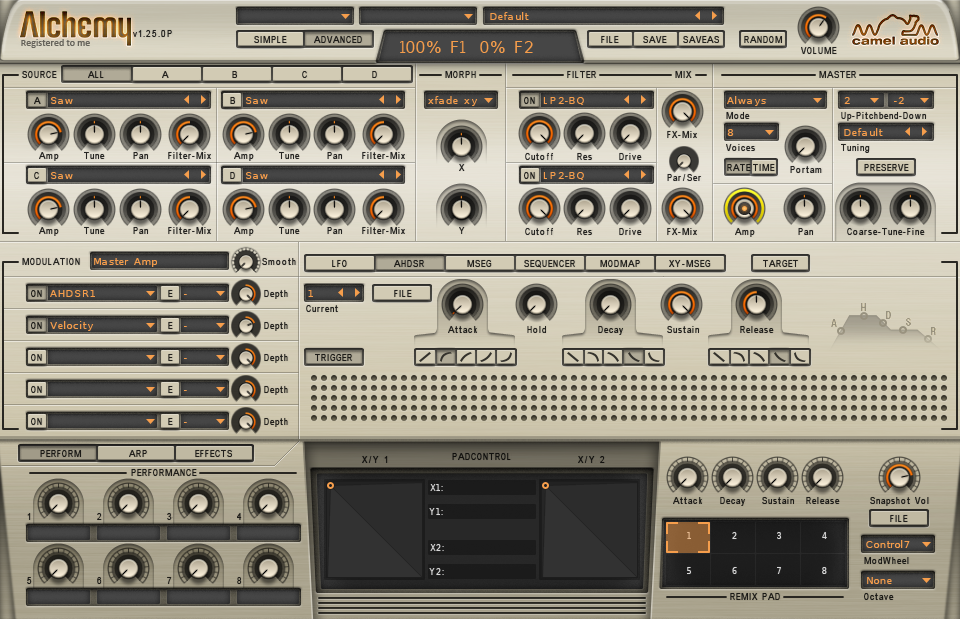Image resolution: width=960 pixels, height=619 pixels.
Task: Click the TARGET button
Action: [780, 264]
